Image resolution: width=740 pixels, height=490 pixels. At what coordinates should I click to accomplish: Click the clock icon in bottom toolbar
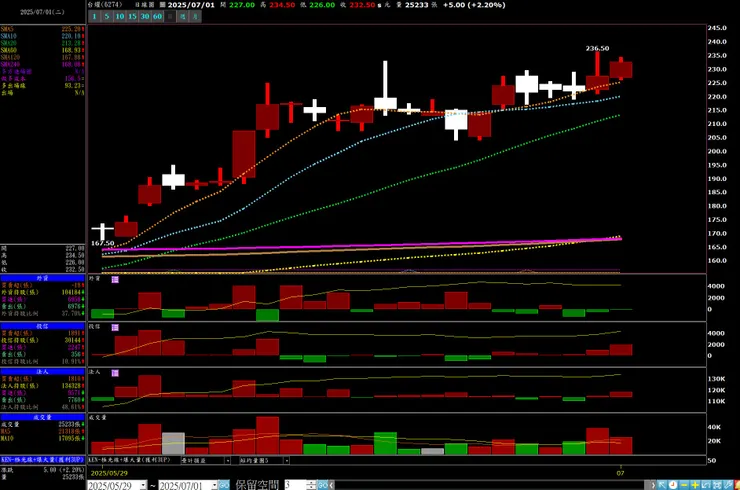(673, 485)
